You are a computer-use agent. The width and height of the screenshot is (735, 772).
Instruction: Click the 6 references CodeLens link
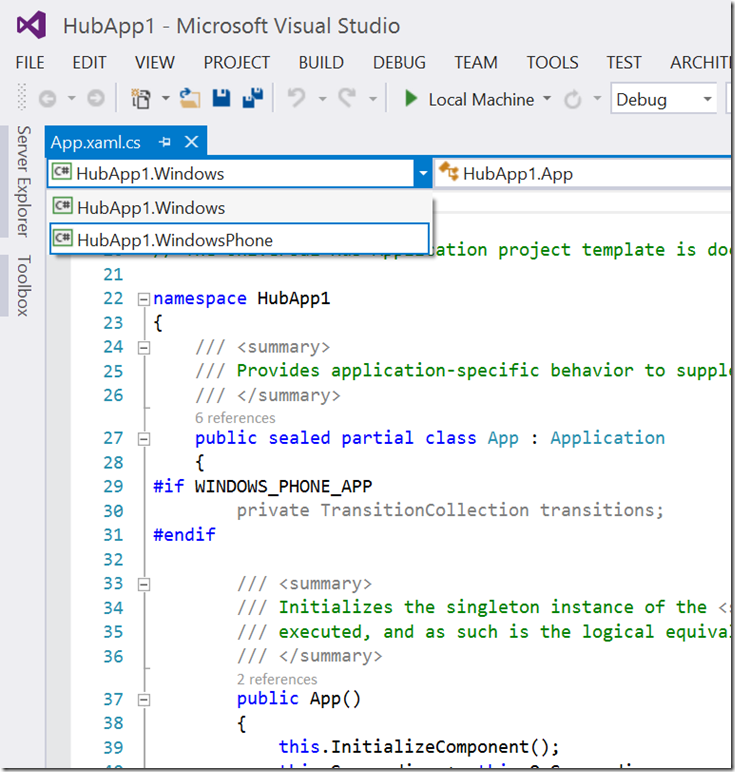coord(235,418)
